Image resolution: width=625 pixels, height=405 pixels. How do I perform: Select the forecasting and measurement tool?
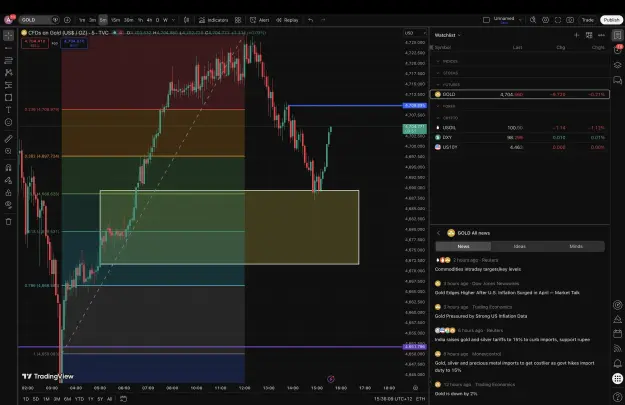pyautogui.click(x=8, y=85)
